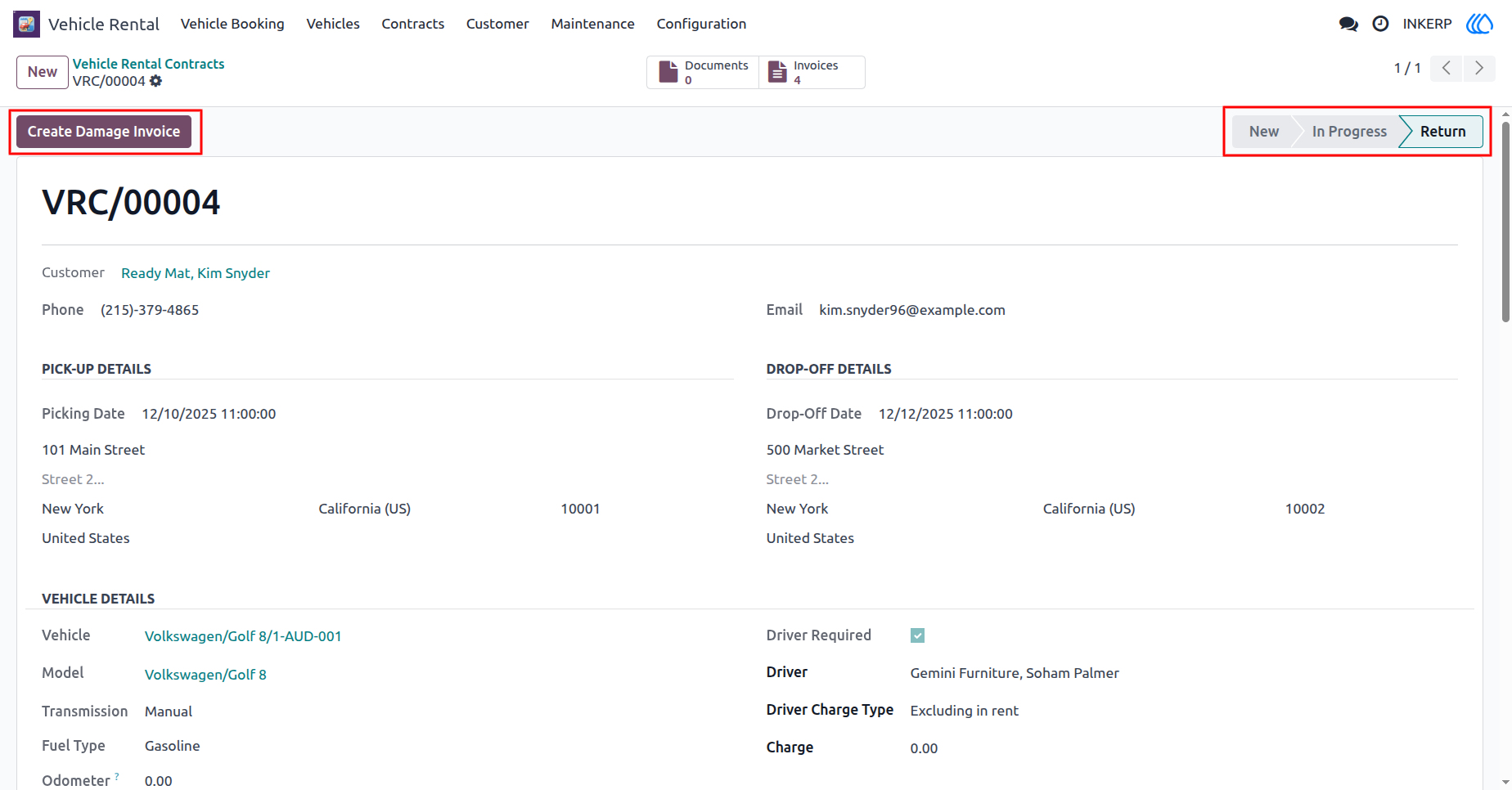Open the Invoices smart button
The height and width of the screenshot is (790, 1512).
[x=812, y=72]
